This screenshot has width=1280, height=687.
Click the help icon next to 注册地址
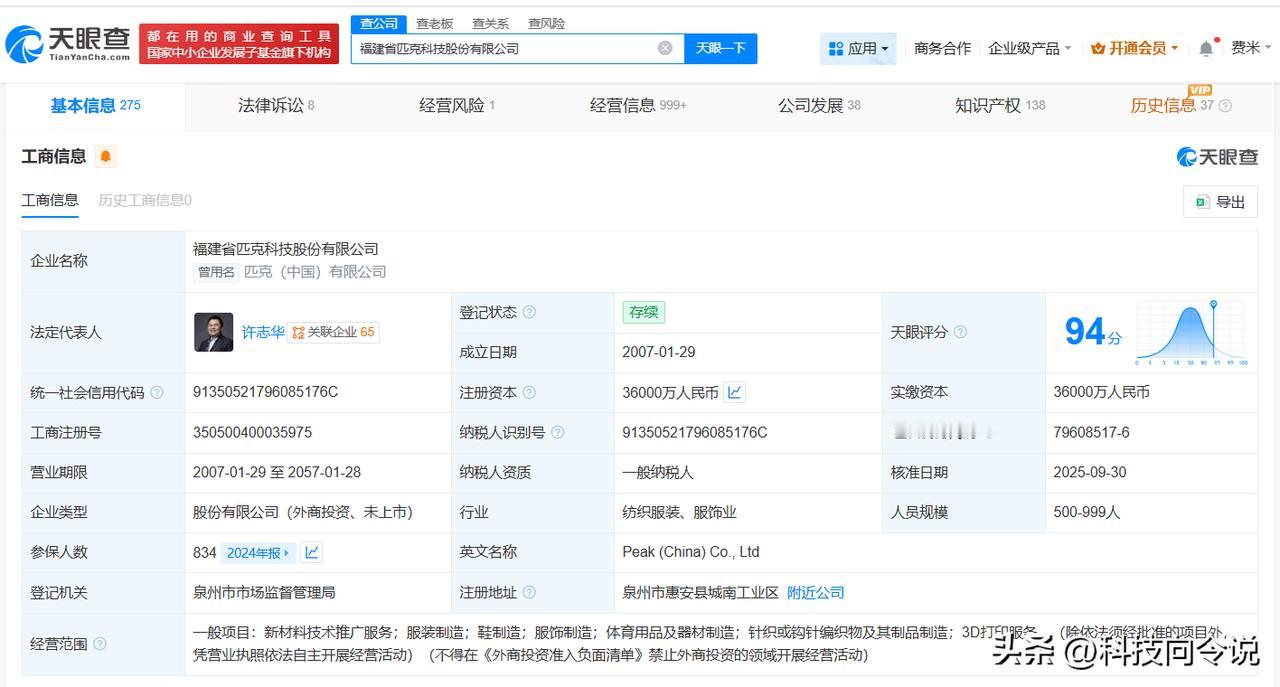coord(529,593)
